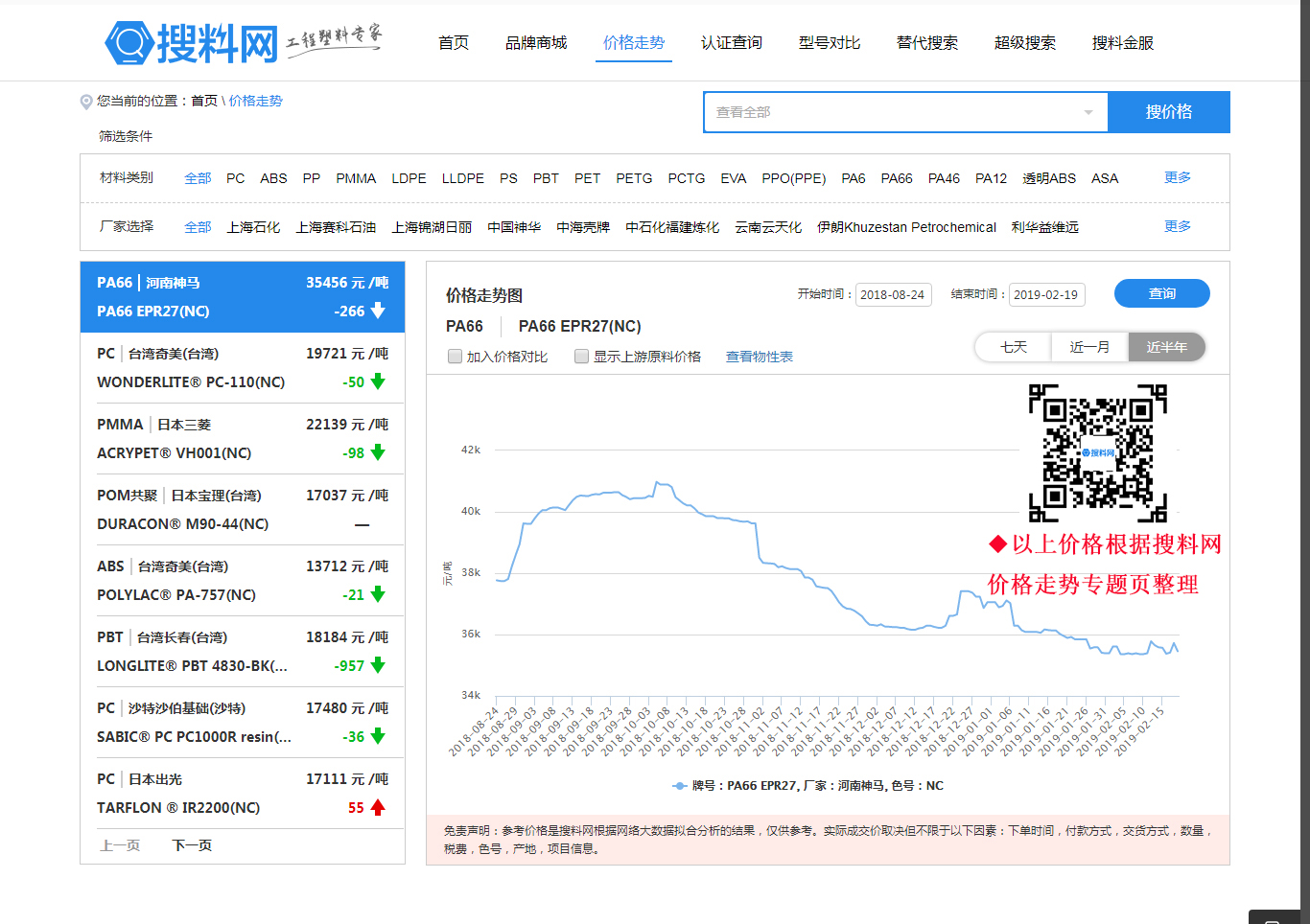Click the red up arrow for TARFLON IR2200

pyautogui.click(x=378, y=807)
